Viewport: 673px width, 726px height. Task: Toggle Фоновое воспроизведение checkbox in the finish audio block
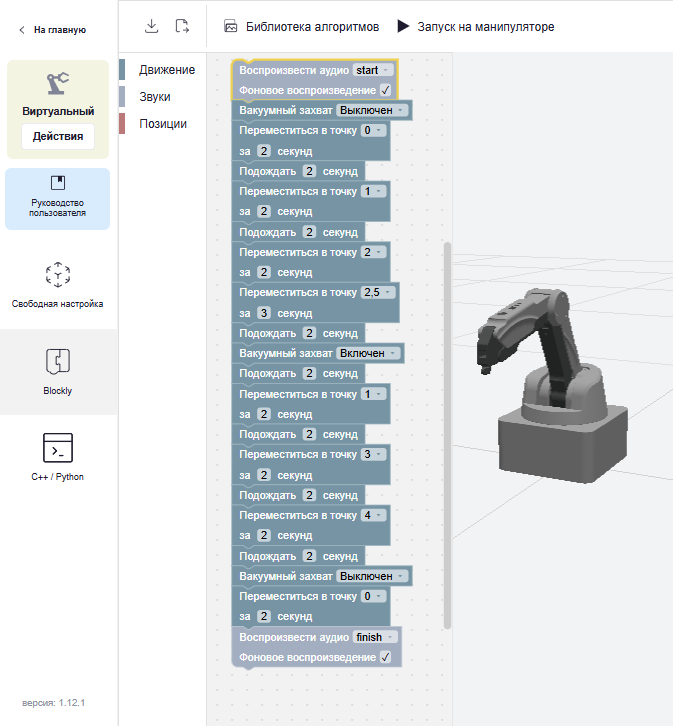point(385,657)
